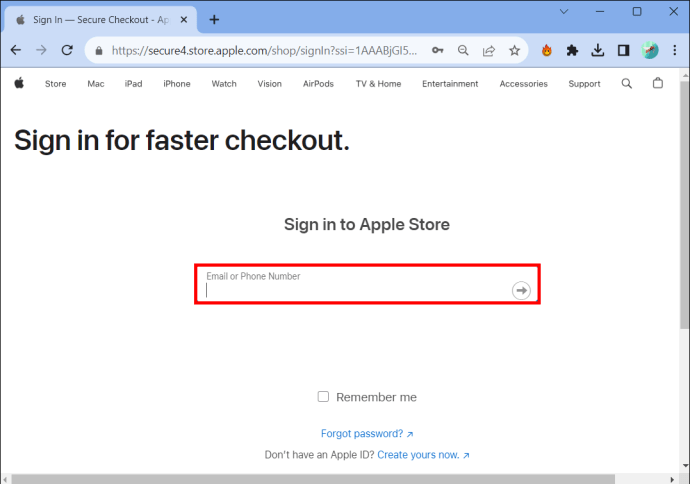Select the Sign In Secure Checkout tab

coord(100,20)
